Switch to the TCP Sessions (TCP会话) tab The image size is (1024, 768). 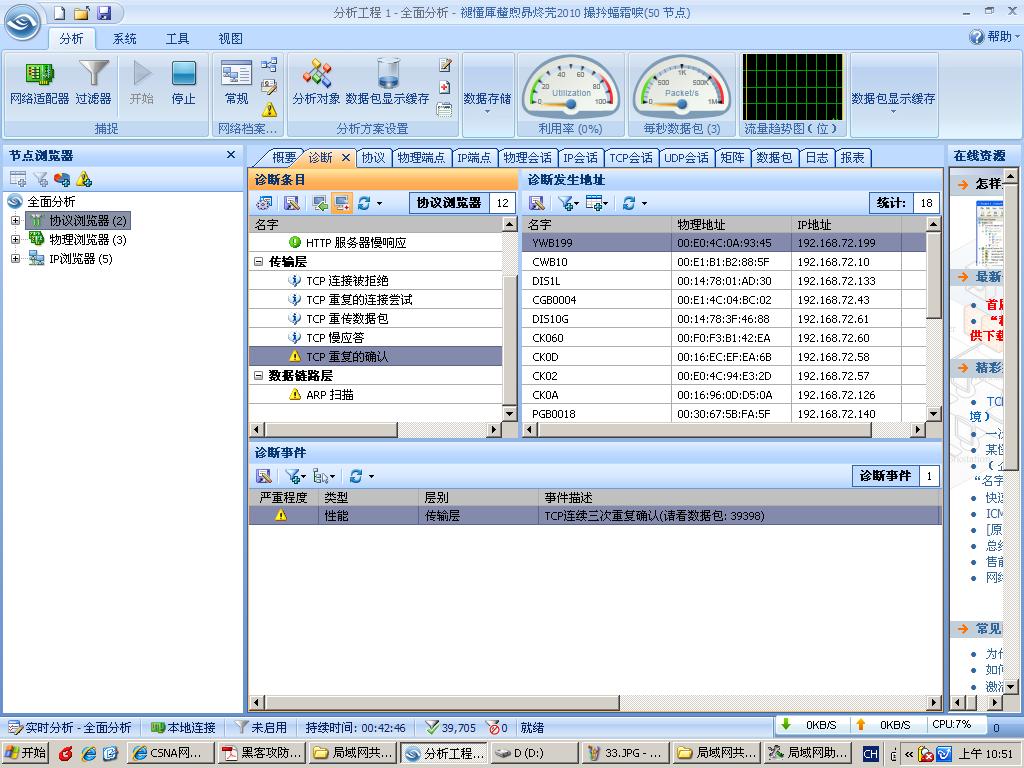click(630, 158)
